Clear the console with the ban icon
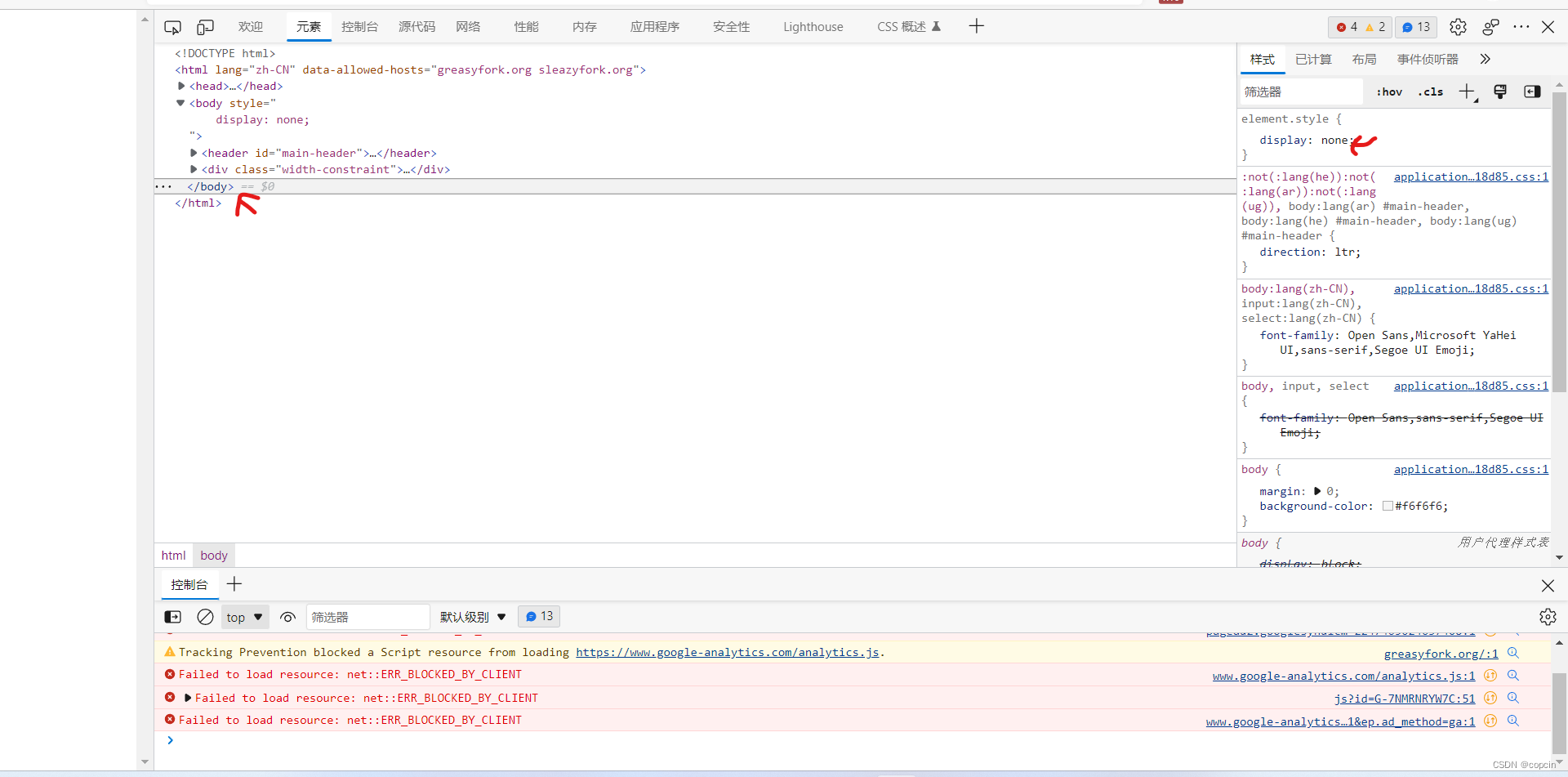Screen dimensions: 1568x777 point(205,617)
